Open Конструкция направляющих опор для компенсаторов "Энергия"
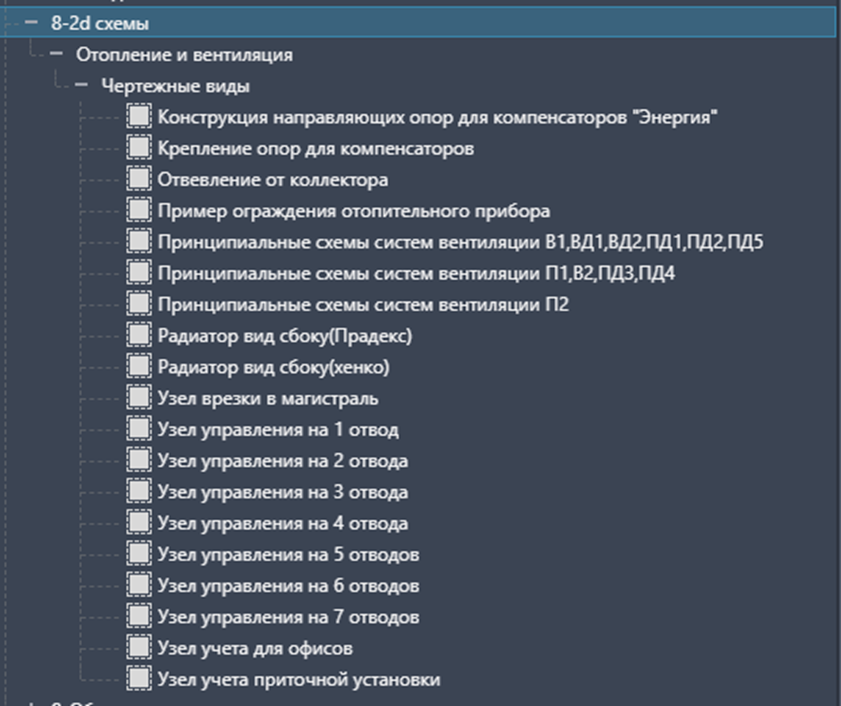Image resolution: width=841 pixels, height=706 pixels. [438, 117]
